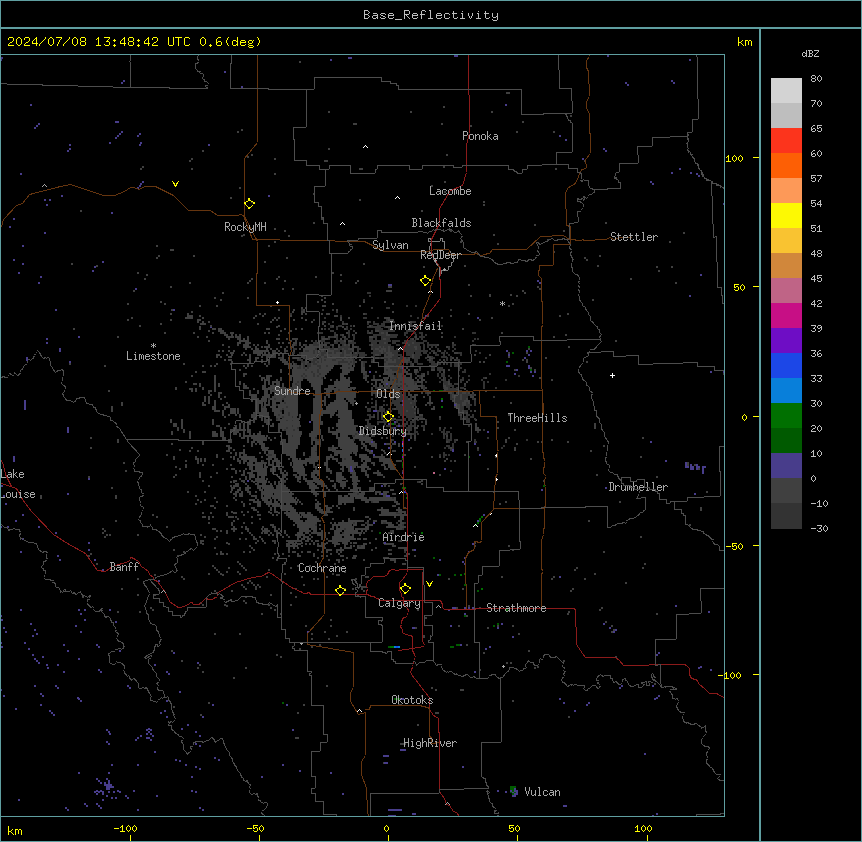This screenshot has height=842, width=862.
Task: Click the dark orange swatch between 60 and 57
Action: 786,165
